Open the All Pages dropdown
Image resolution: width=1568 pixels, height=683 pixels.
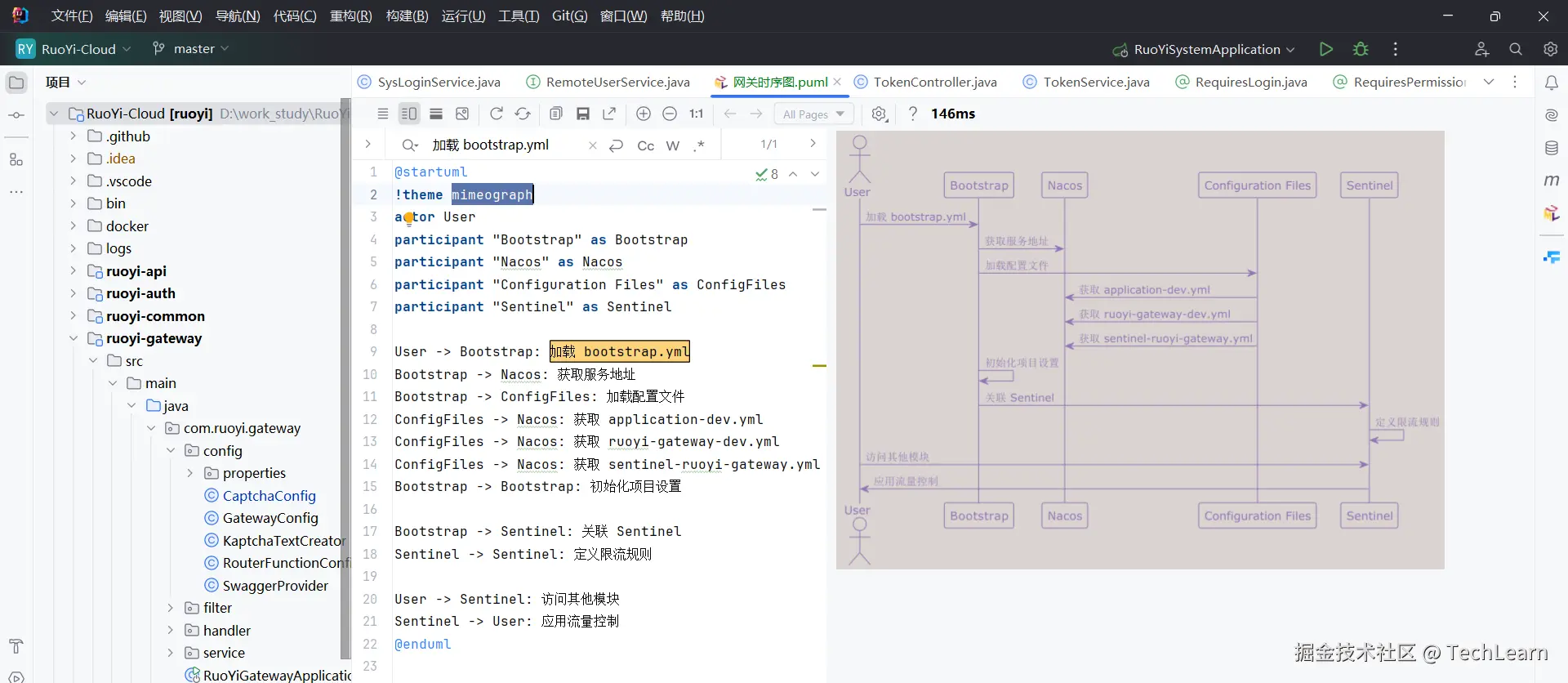pyautogui.click(x=814, y=114)
